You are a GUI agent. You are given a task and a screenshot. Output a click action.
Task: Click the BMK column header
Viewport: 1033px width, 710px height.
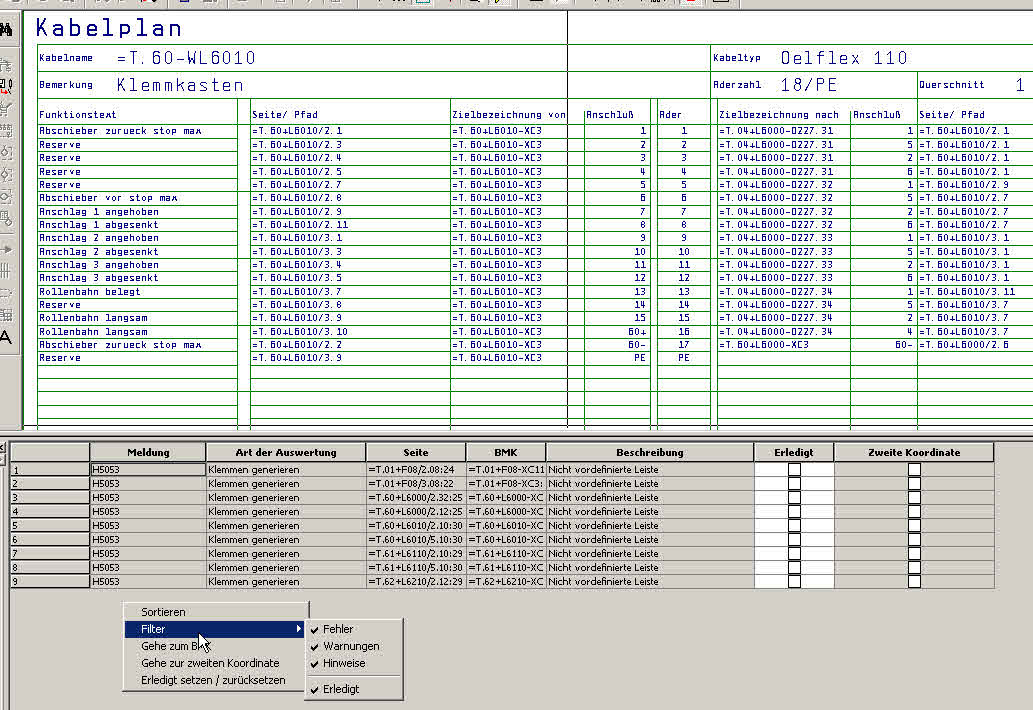506,452
